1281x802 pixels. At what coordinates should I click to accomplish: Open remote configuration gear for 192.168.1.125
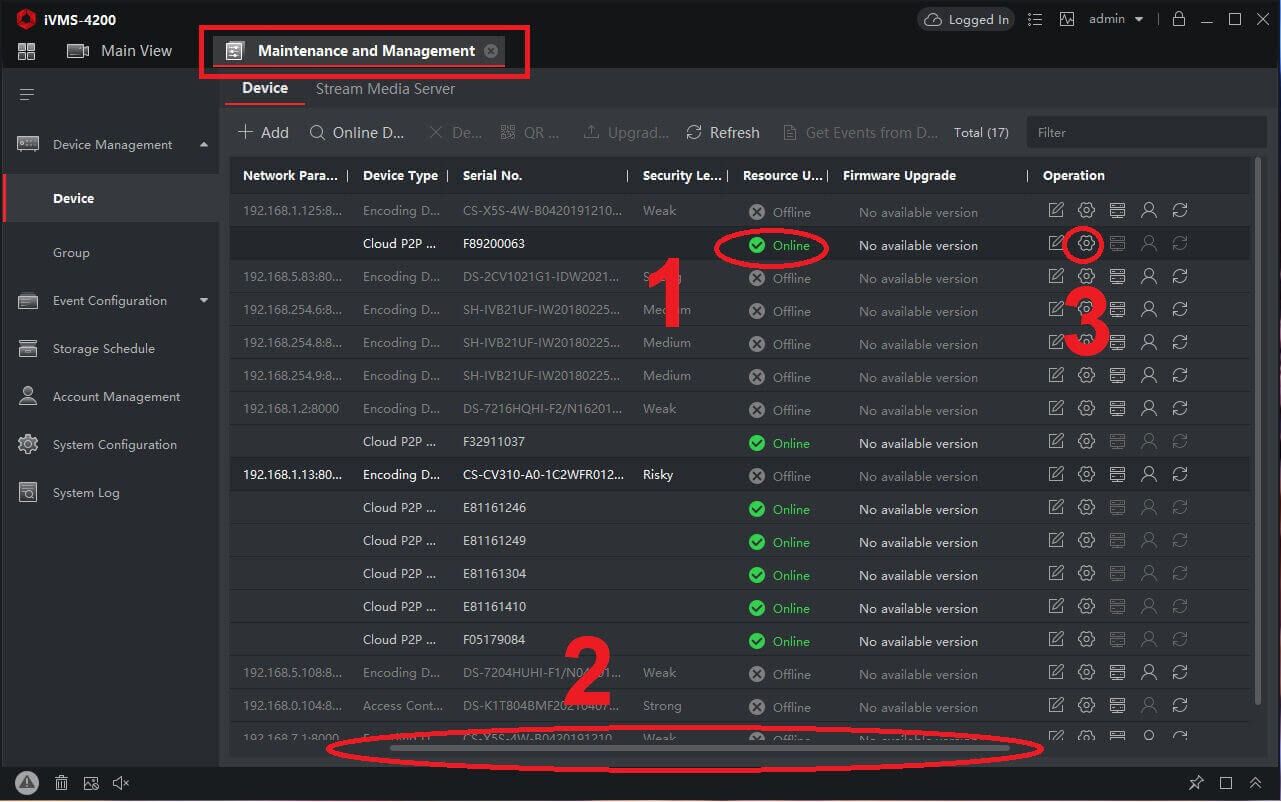(1087, 210)
